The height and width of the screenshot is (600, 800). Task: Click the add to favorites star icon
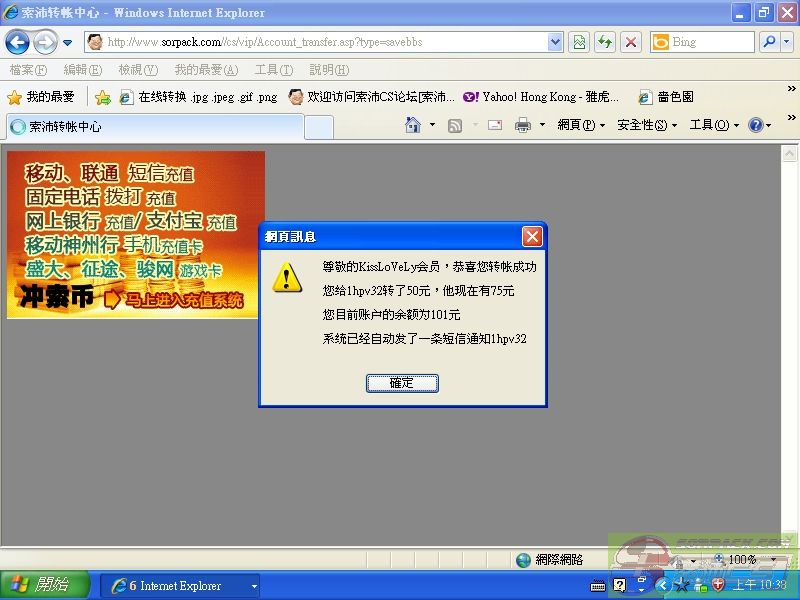click(102, 97)
